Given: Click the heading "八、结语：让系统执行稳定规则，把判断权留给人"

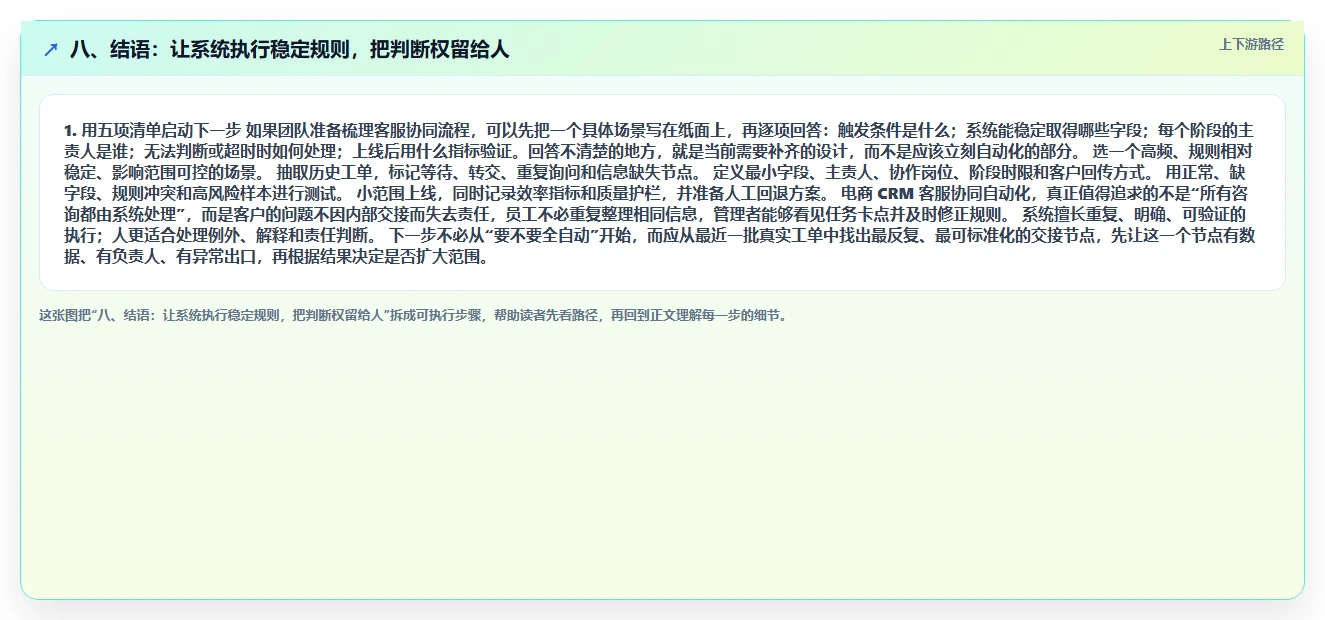Looking at the screenshot, I should coord(289,49).
